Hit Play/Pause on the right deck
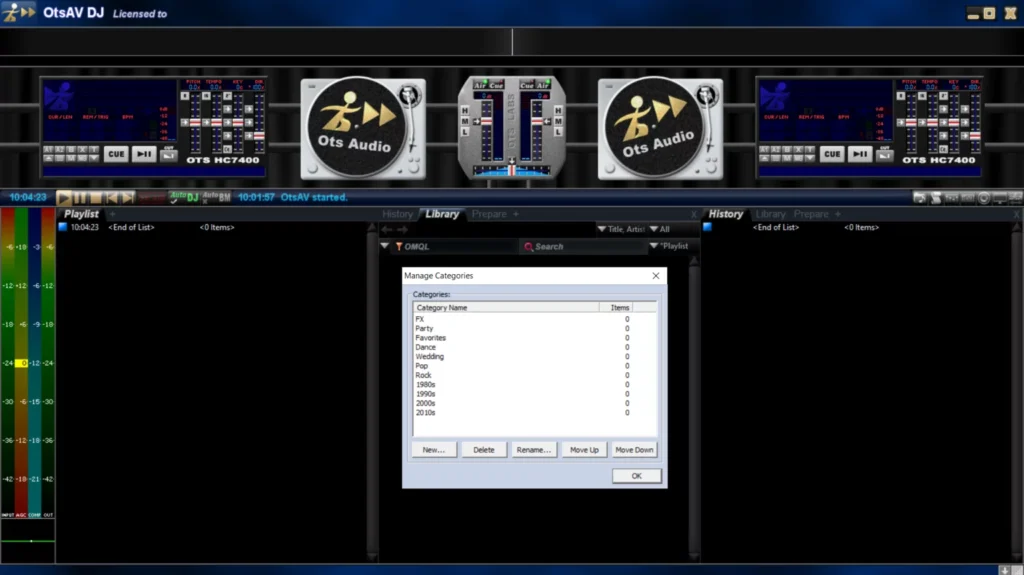1024x575 pixels. [859, 154]
